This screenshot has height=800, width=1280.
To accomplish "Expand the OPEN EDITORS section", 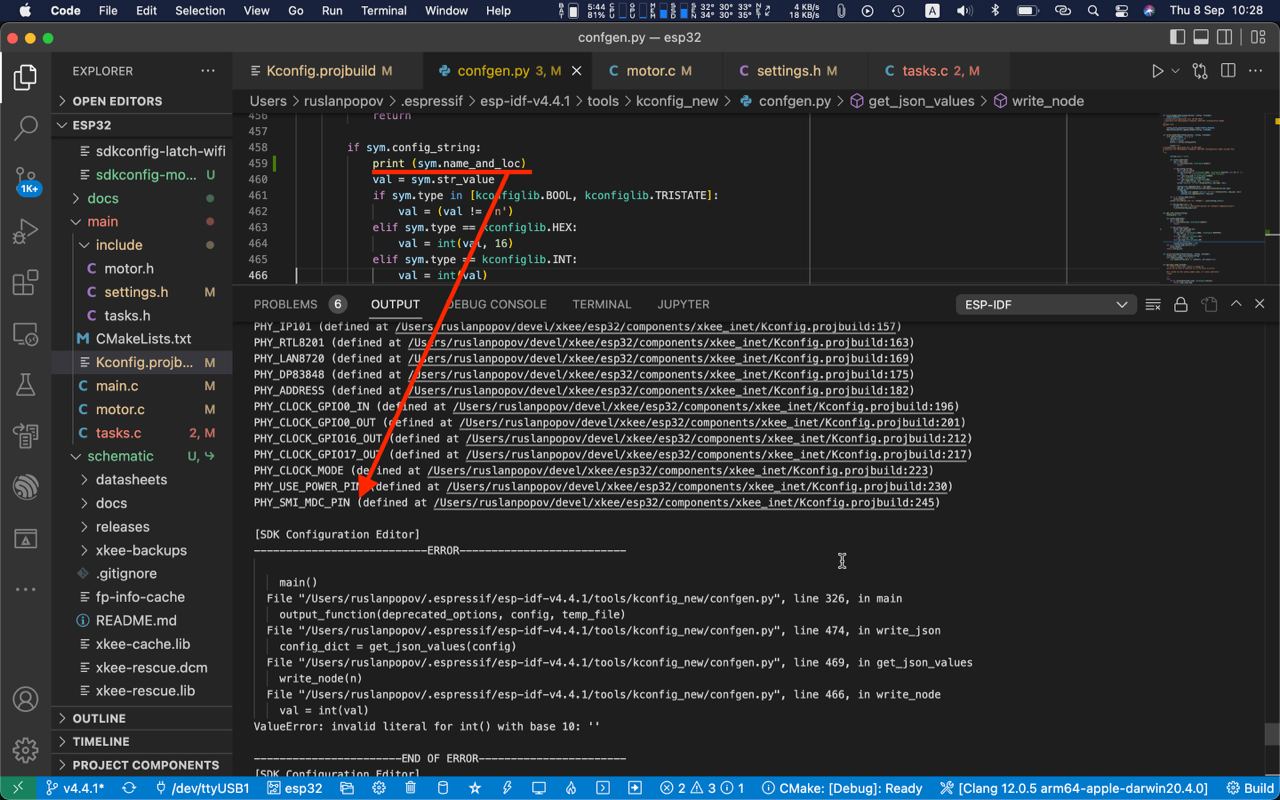I will pos(116,101).
